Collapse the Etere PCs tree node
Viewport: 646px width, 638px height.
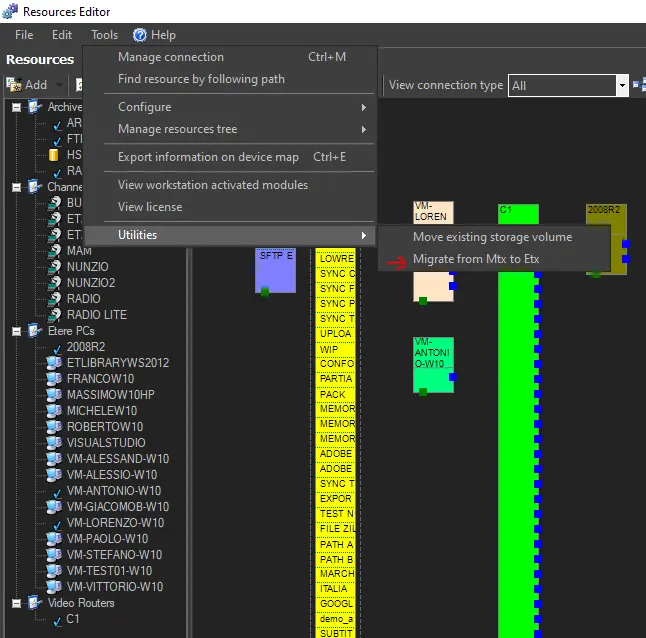(x=17, y=331)
